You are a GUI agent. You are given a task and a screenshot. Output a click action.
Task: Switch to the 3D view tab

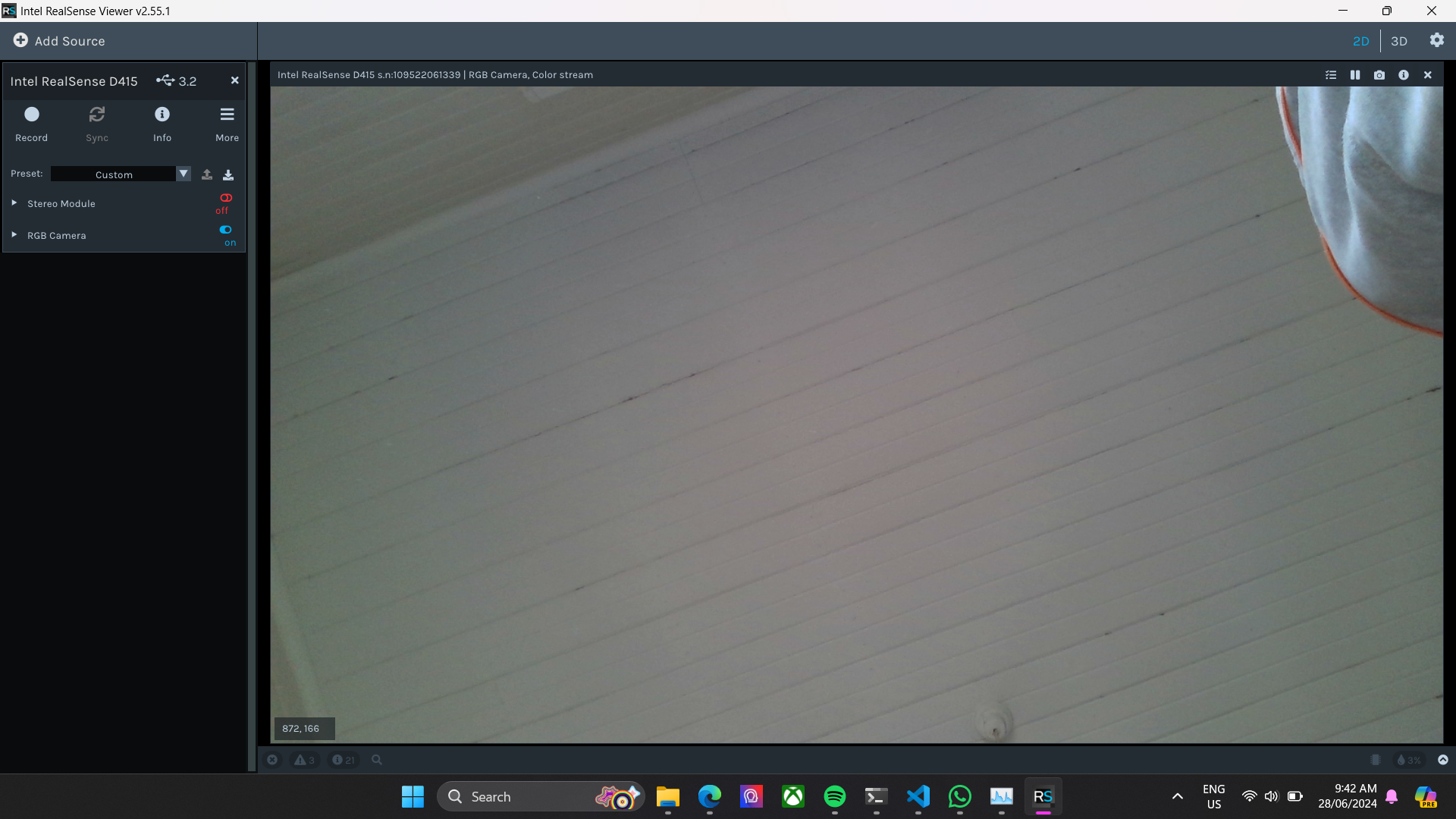[x=1399, y=41]
